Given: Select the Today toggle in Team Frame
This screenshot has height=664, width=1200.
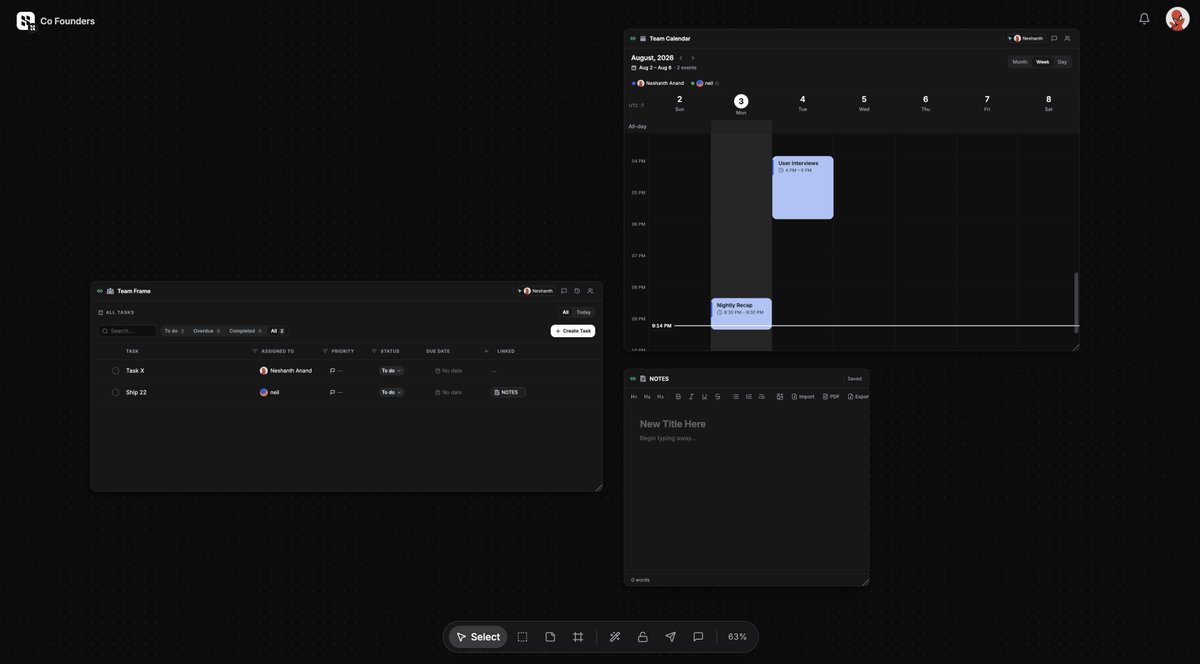Looking at the screenshot, I should point(583,312).
